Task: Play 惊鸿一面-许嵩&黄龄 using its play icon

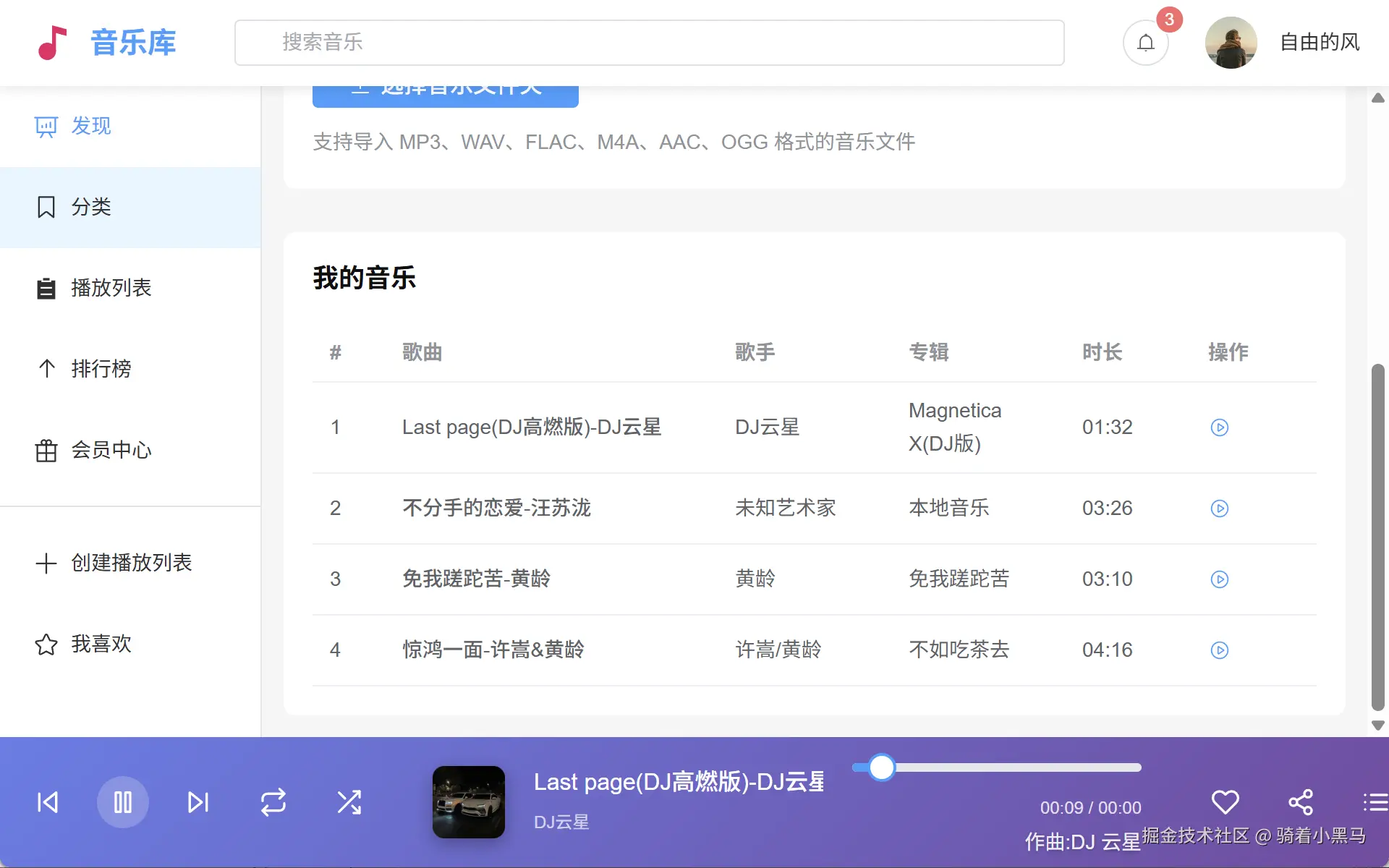Action: (x=1219, y=650)
